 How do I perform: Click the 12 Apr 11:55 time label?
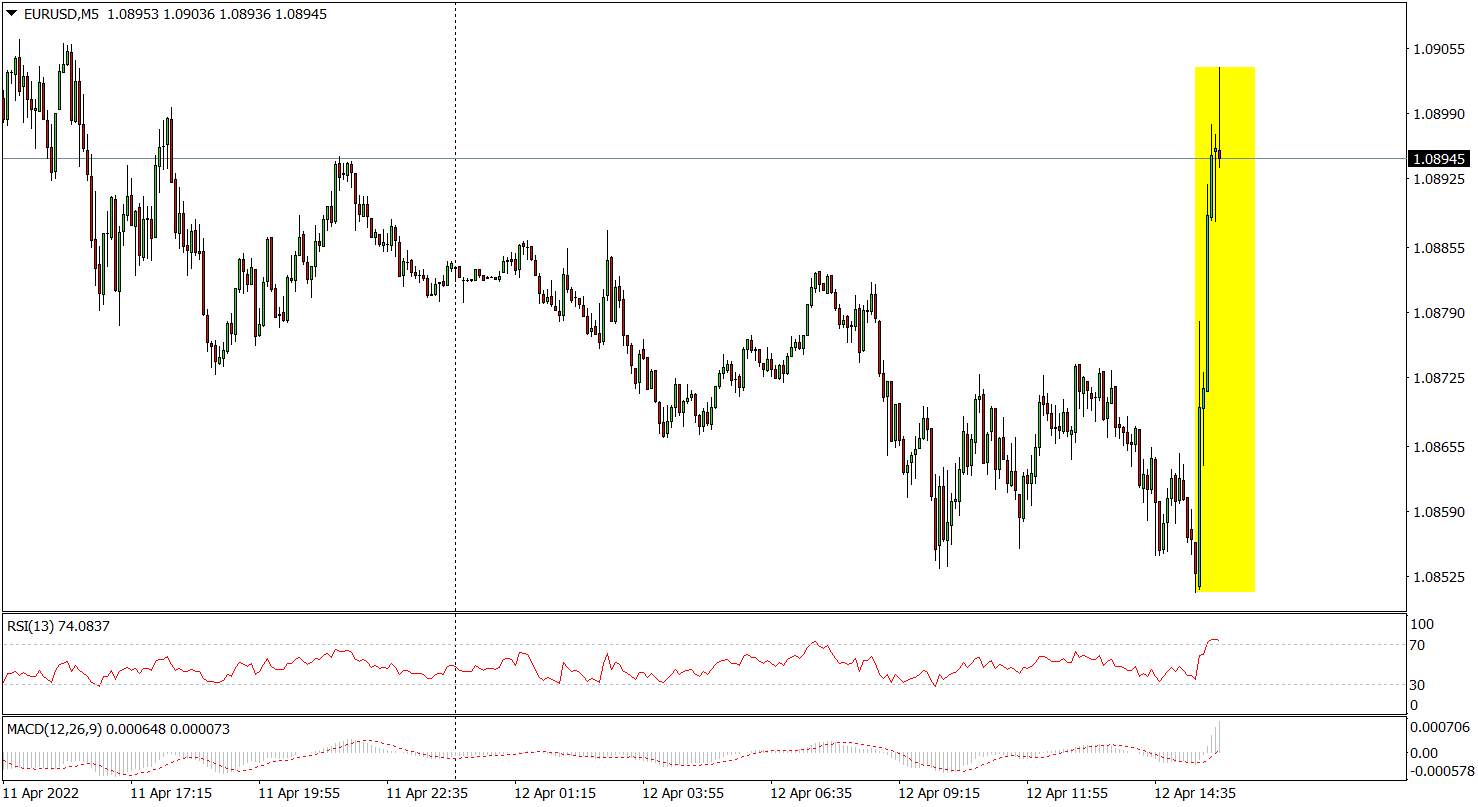click(x=1067, y=793)
